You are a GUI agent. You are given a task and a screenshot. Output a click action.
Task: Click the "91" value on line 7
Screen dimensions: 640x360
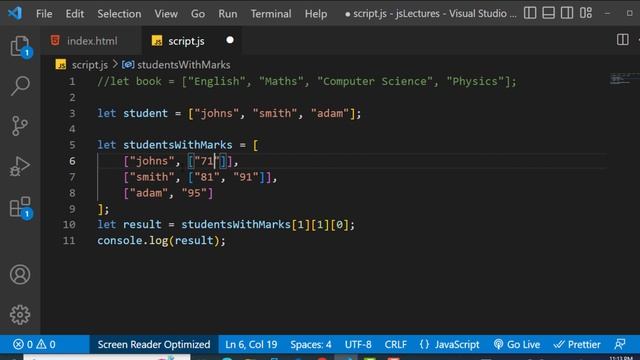coord(246,177)
